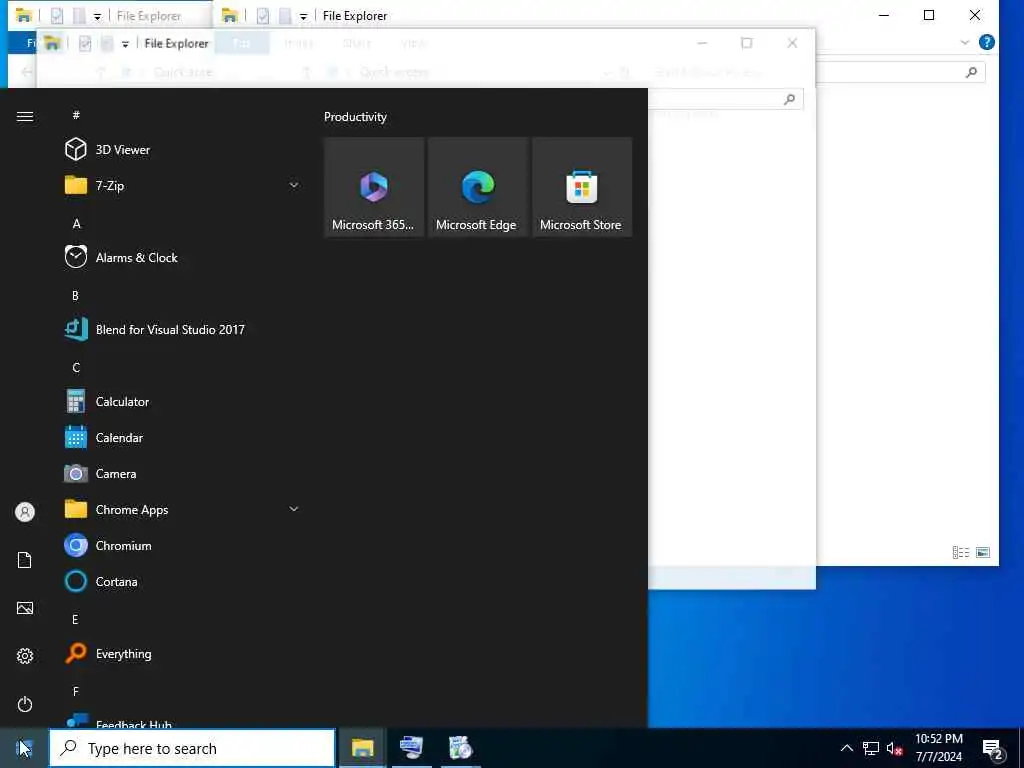Launch Chromium browser from list
Screen dimensions: 1024x768
[184, 545]
